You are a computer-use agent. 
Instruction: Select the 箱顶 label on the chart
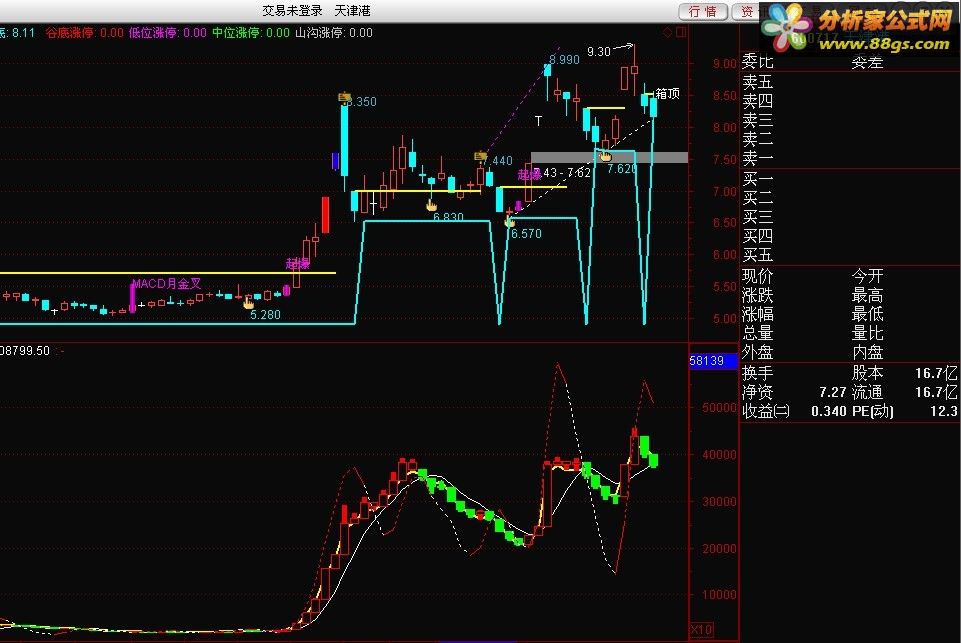pyautogui.click(x=667, y=94)
